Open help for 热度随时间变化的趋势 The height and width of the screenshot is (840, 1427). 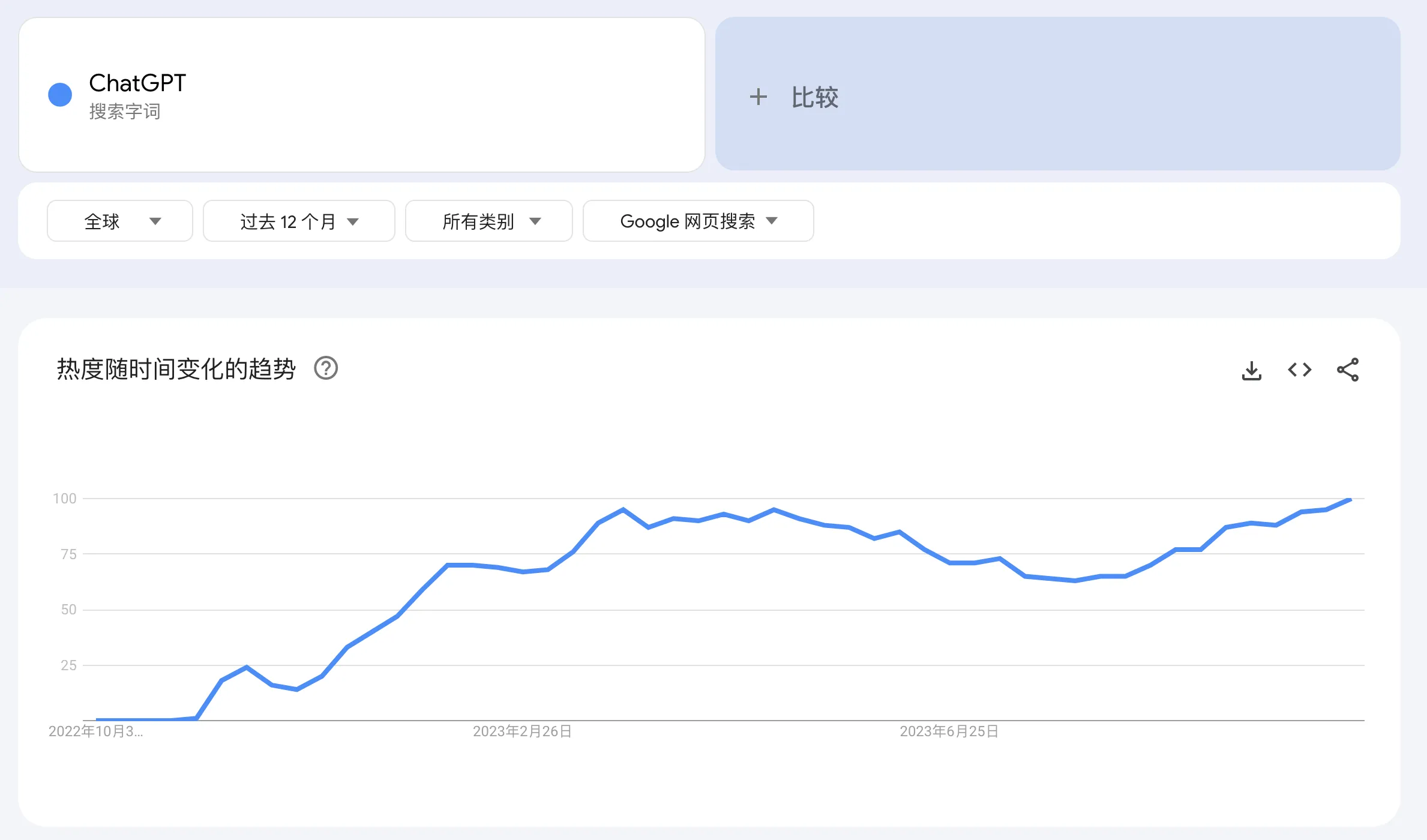326,368
